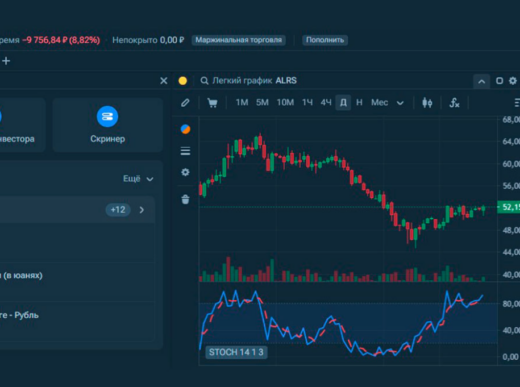This screenshot has height=387, width=520.
Task: Open the Скринер tool
Action: (x=107, y=125)
